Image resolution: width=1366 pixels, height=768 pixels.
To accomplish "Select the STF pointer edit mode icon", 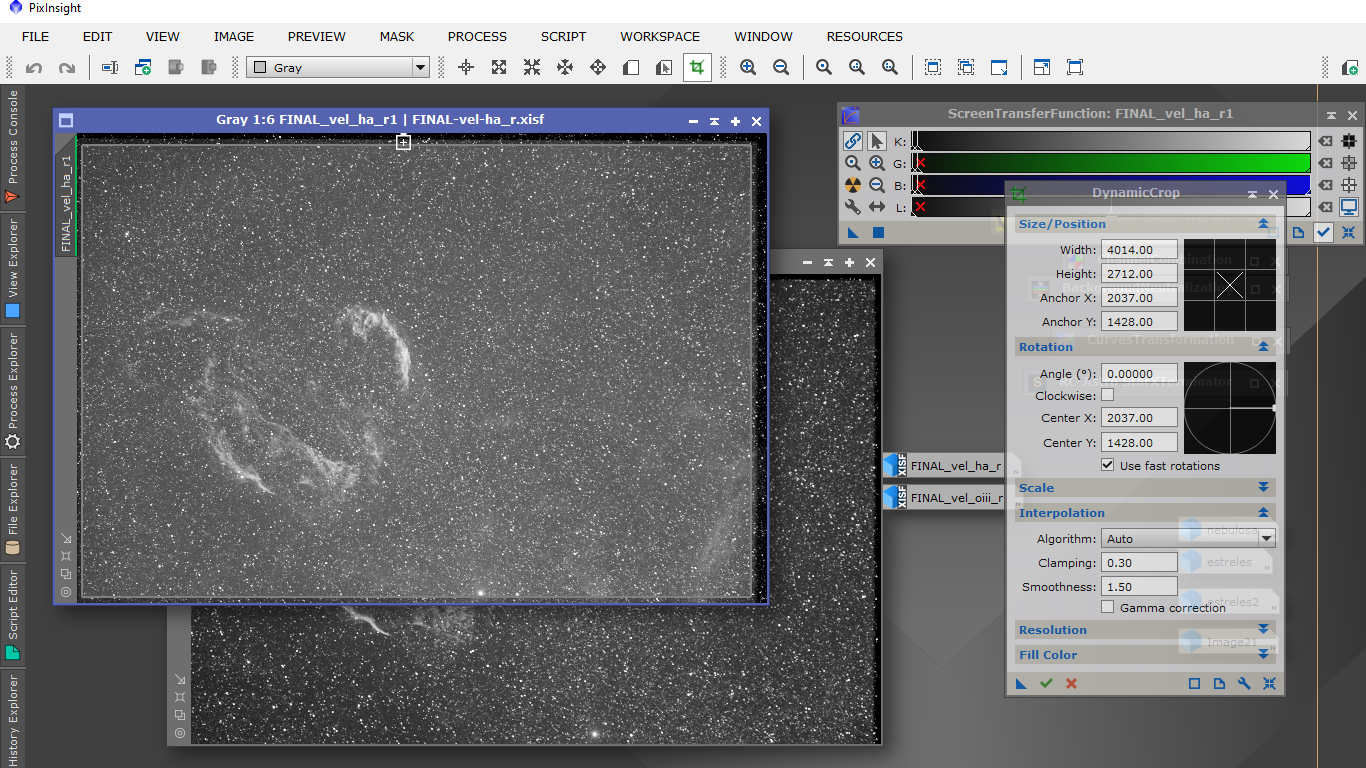I will click(877, 141).
